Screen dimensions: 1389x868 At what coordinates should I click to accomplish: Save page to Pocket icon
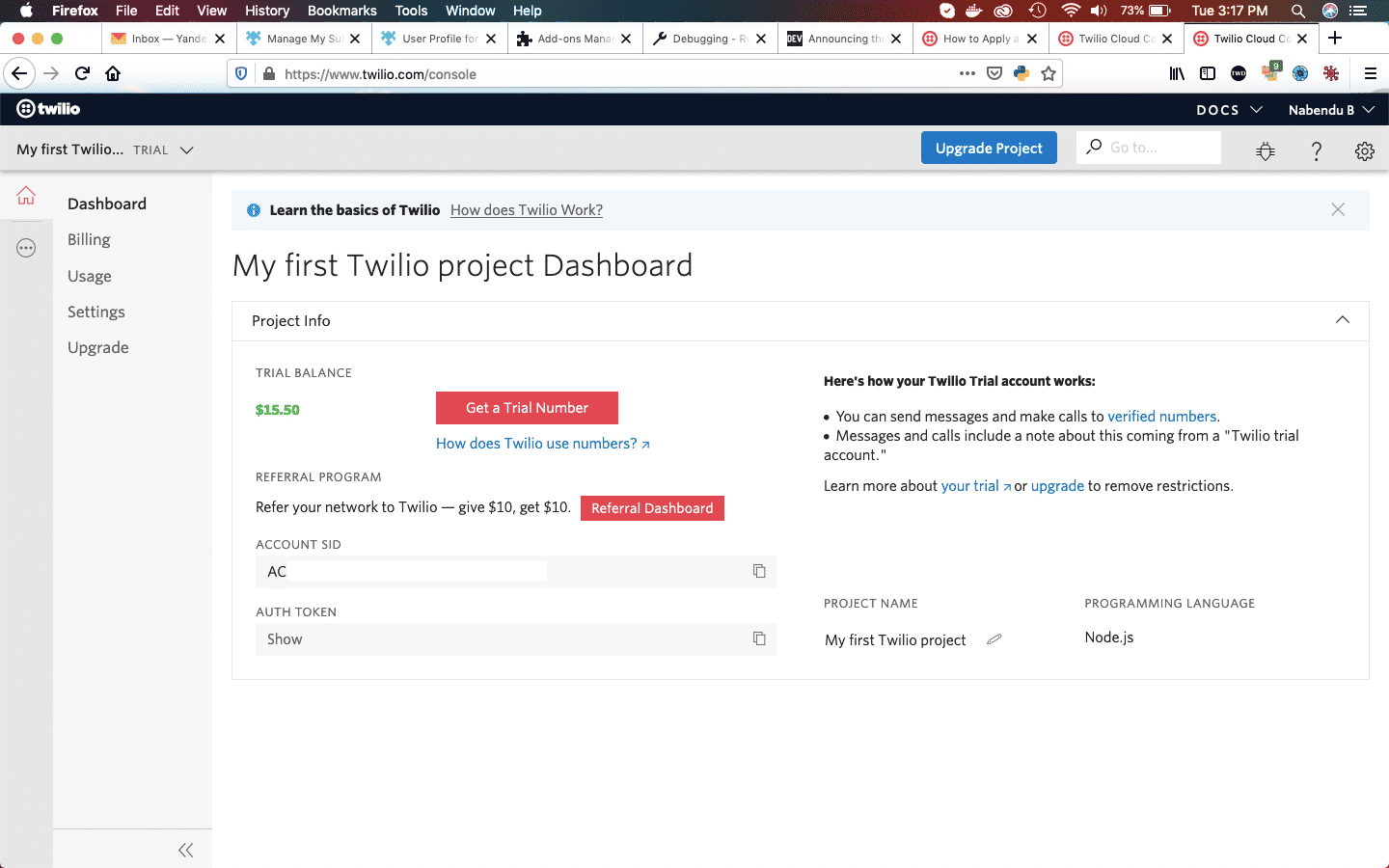click(994, 73)
